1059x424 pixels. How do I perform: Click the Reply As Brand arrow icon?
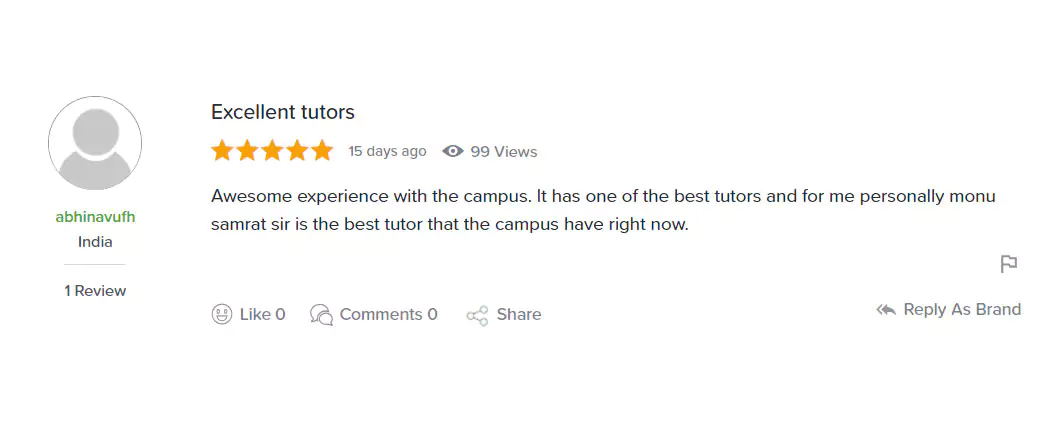point(886,310)
